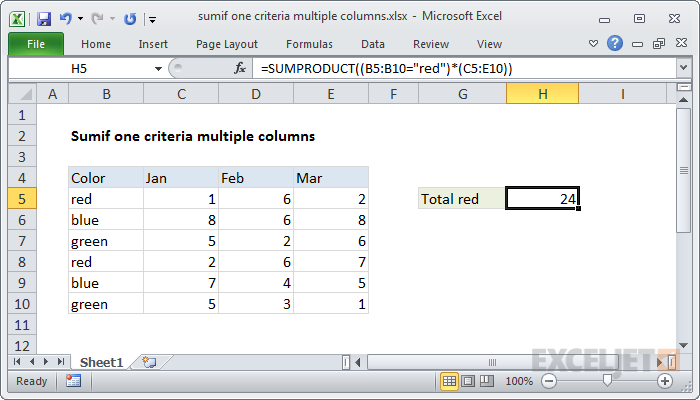Viewport: 700px width, 400px height.
Task: Open the View tab
Action: tap(489, 44)
